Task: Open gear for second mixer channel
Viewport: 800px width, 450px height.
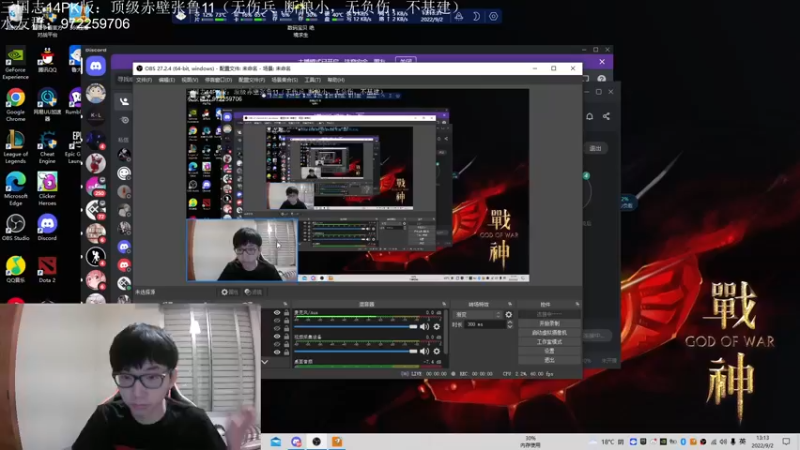Action: pos(437,351)
